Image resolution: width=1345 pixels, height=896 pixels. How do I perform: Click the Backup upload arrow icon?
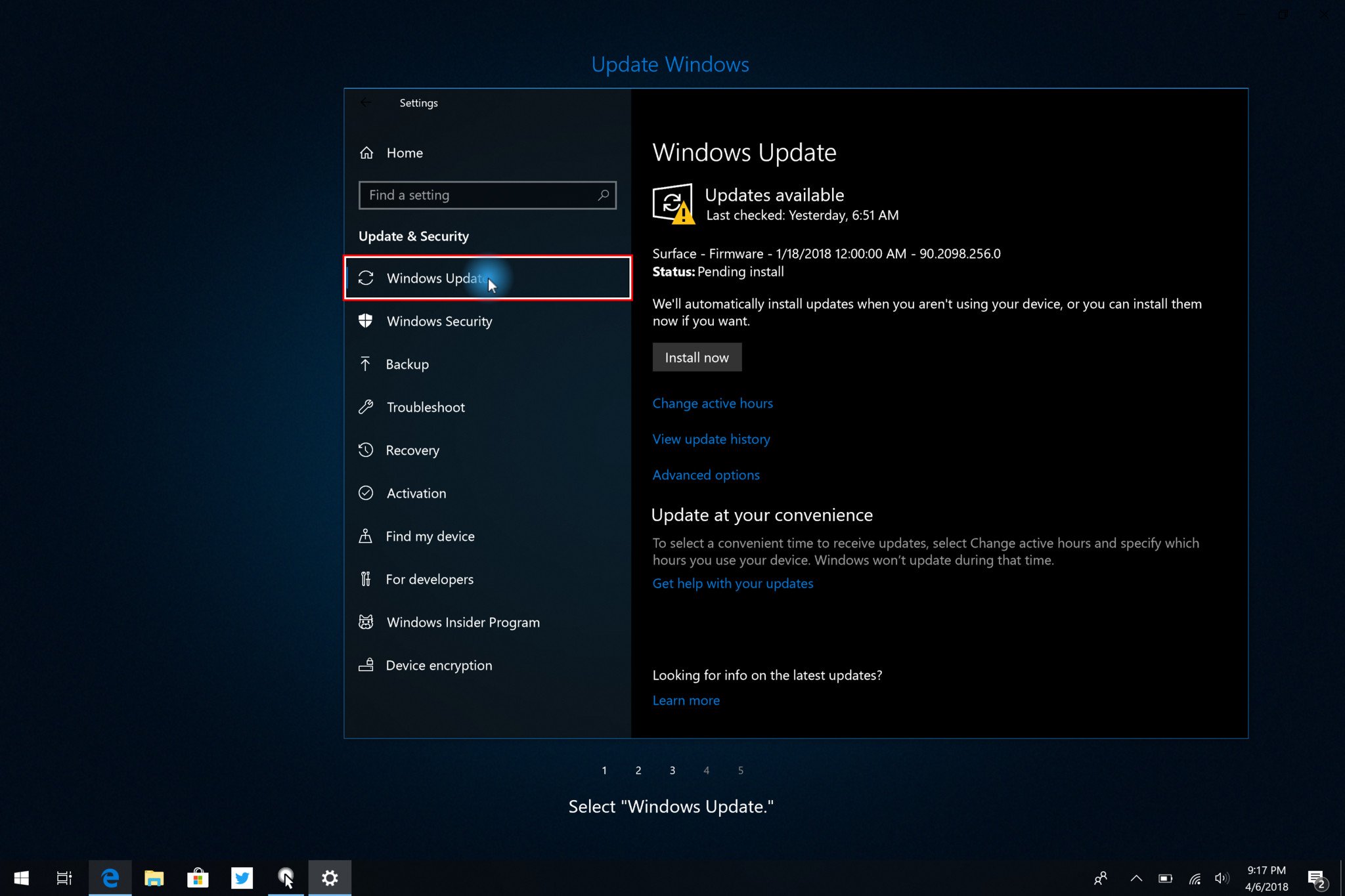click(x=365, y=364)
